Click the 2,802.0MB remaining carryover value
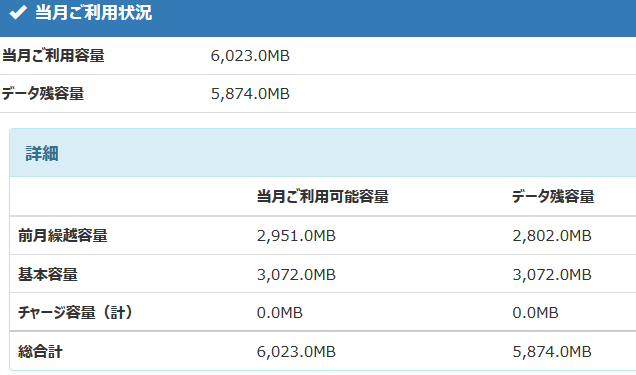 [552, 236]
